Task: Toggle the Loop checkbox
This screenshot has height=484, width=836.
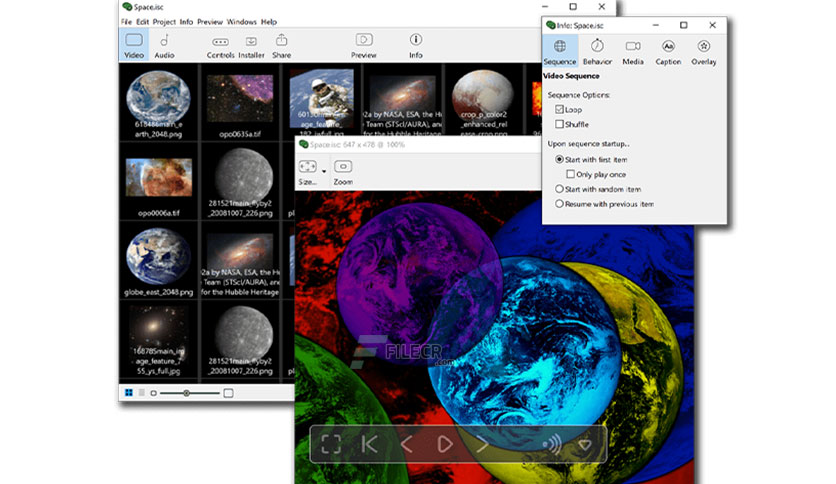Action: coord(559,109)
